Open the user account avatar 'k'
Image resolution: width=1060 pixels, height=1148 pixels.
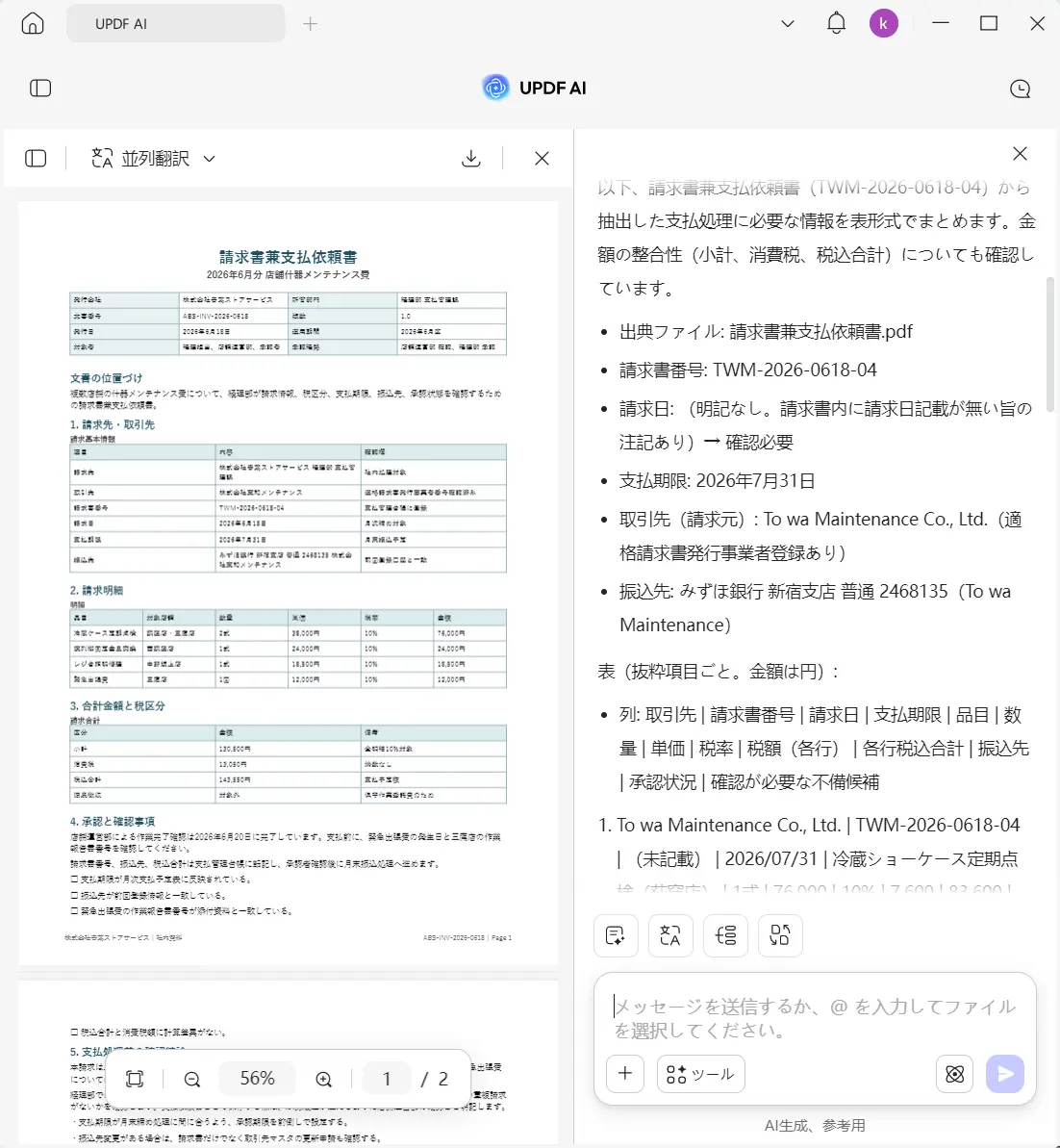(x=884, y=23)
